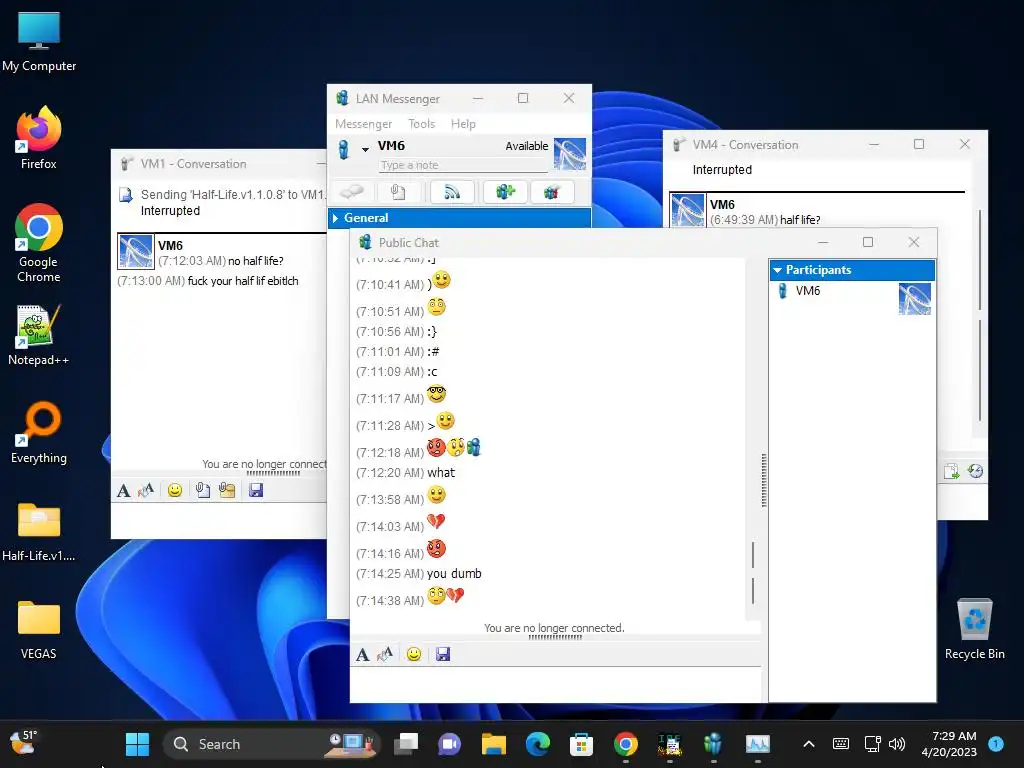The height and width of the screenshot is (768, 1024).
Task: Switch to LAN Messenger taskbar icon
Action: tap(713, 744)
